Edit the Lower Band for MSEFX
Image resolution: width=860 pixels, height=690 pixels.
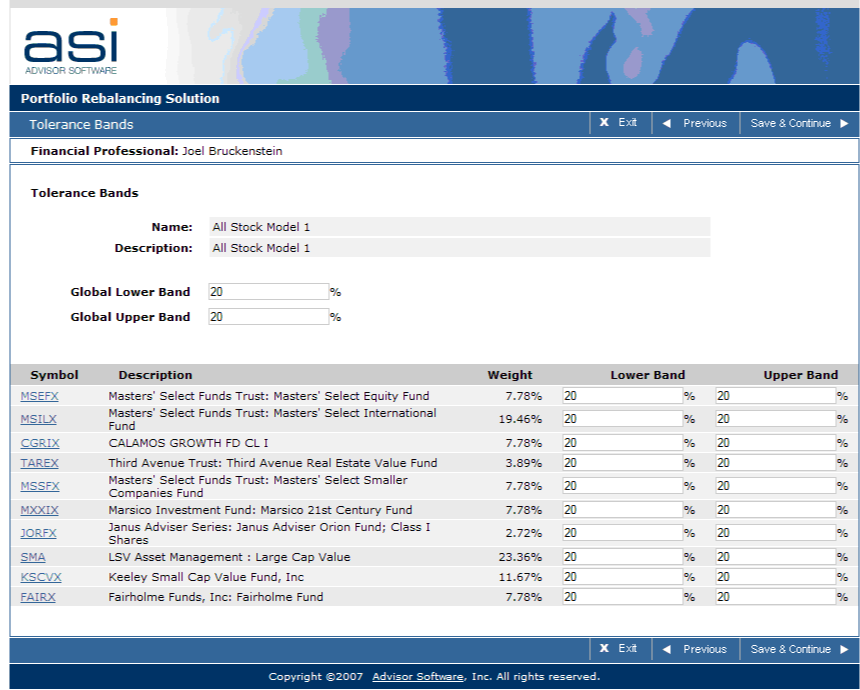[x=621, y=396]
